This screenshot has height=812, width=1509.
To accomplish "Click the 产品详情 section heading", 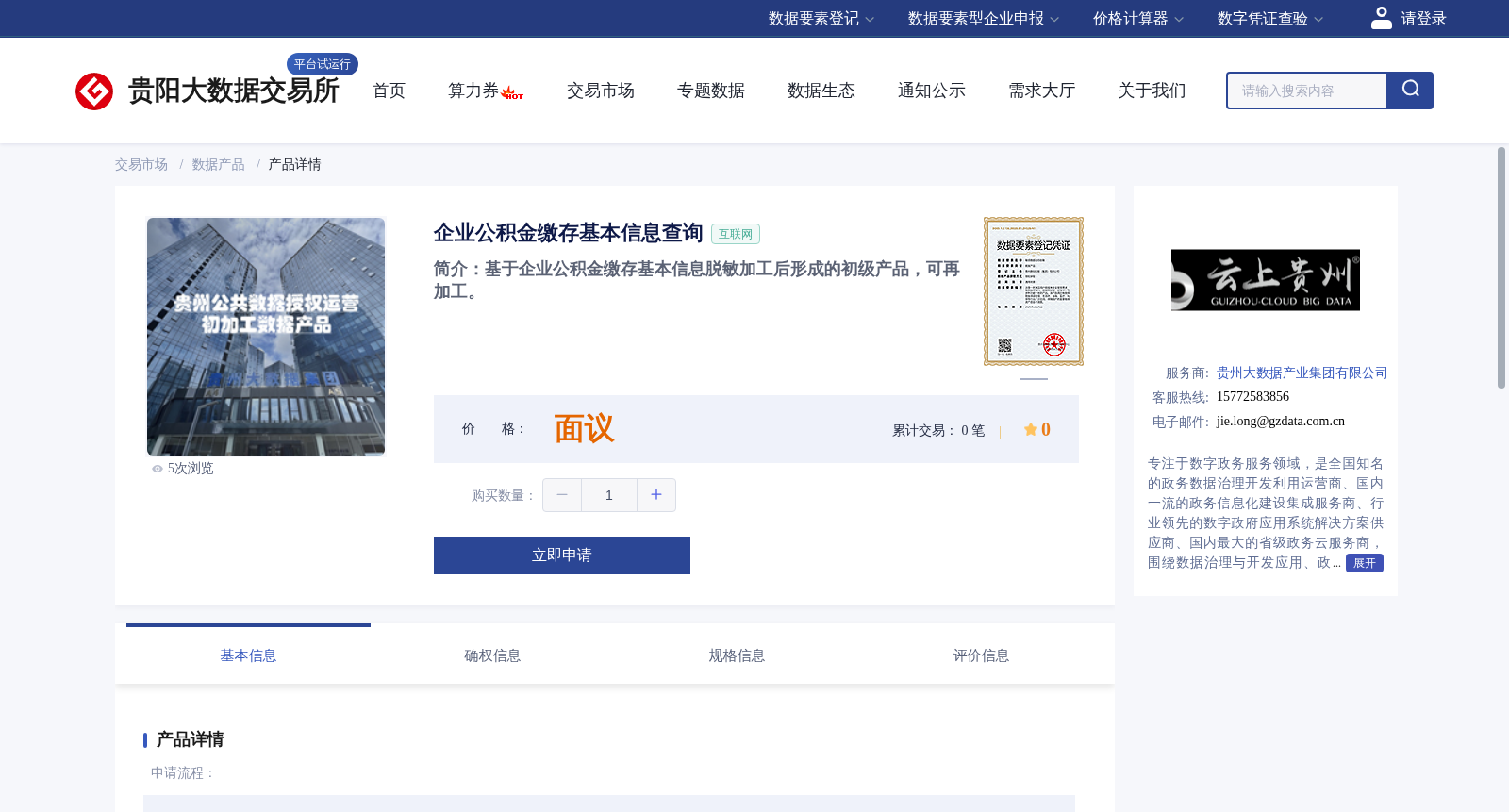I will (x=190, y=739).
